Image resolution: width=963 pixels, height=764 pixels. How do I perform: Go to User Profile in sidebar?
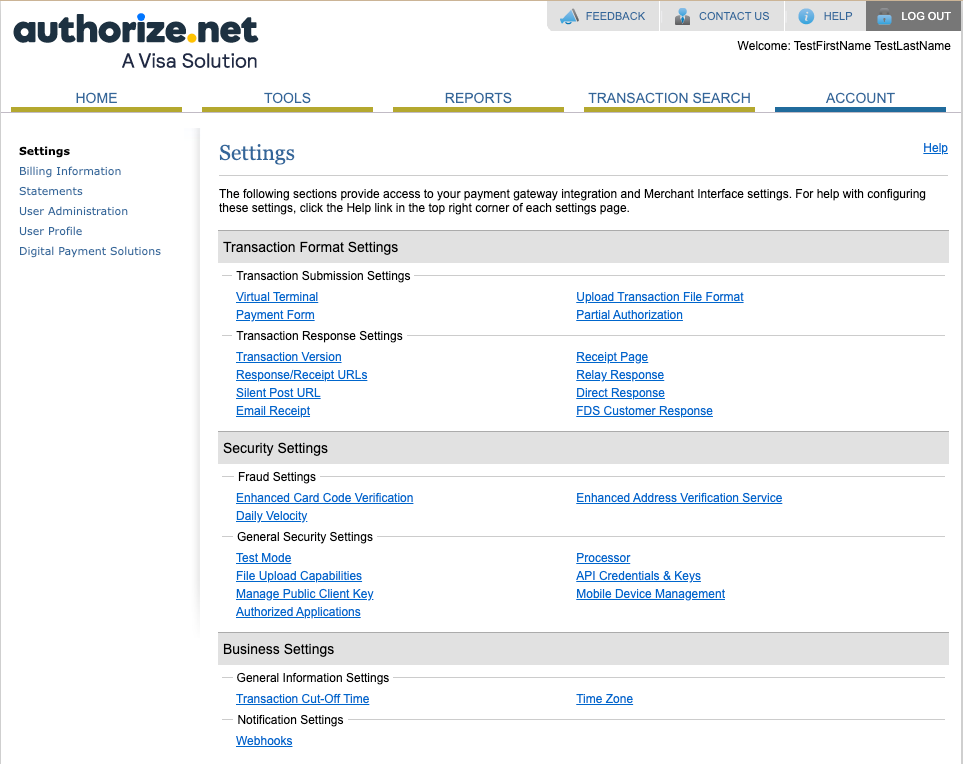click(x=50, y=231)
